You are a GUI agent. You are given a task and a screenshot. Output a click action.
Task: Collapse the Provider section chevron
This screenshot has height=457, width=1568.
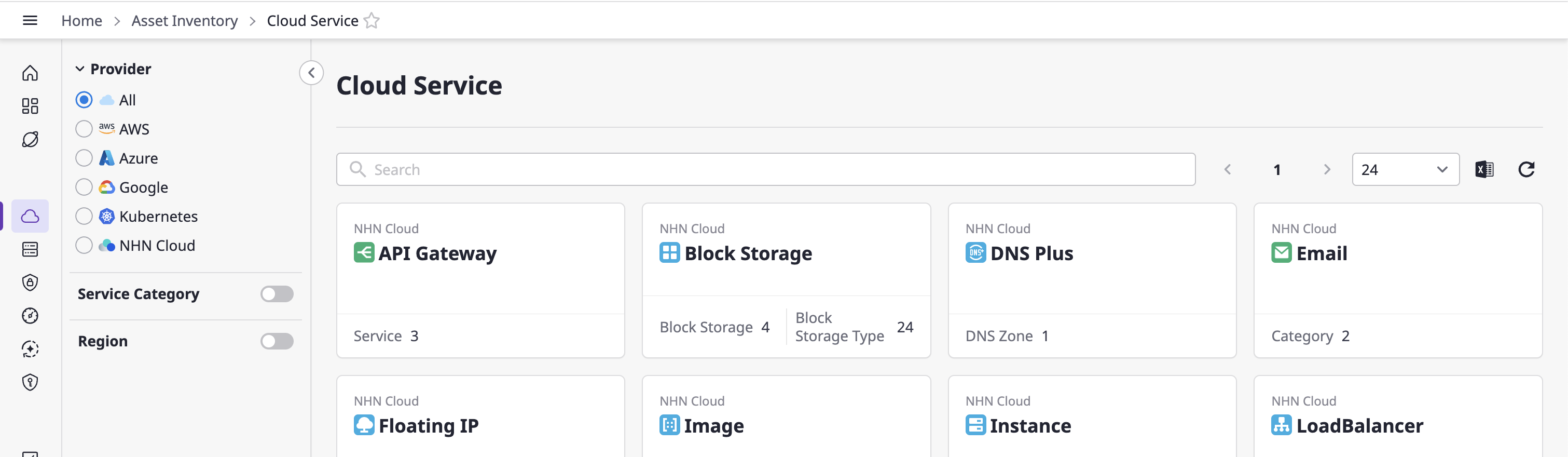coord(80,70)
